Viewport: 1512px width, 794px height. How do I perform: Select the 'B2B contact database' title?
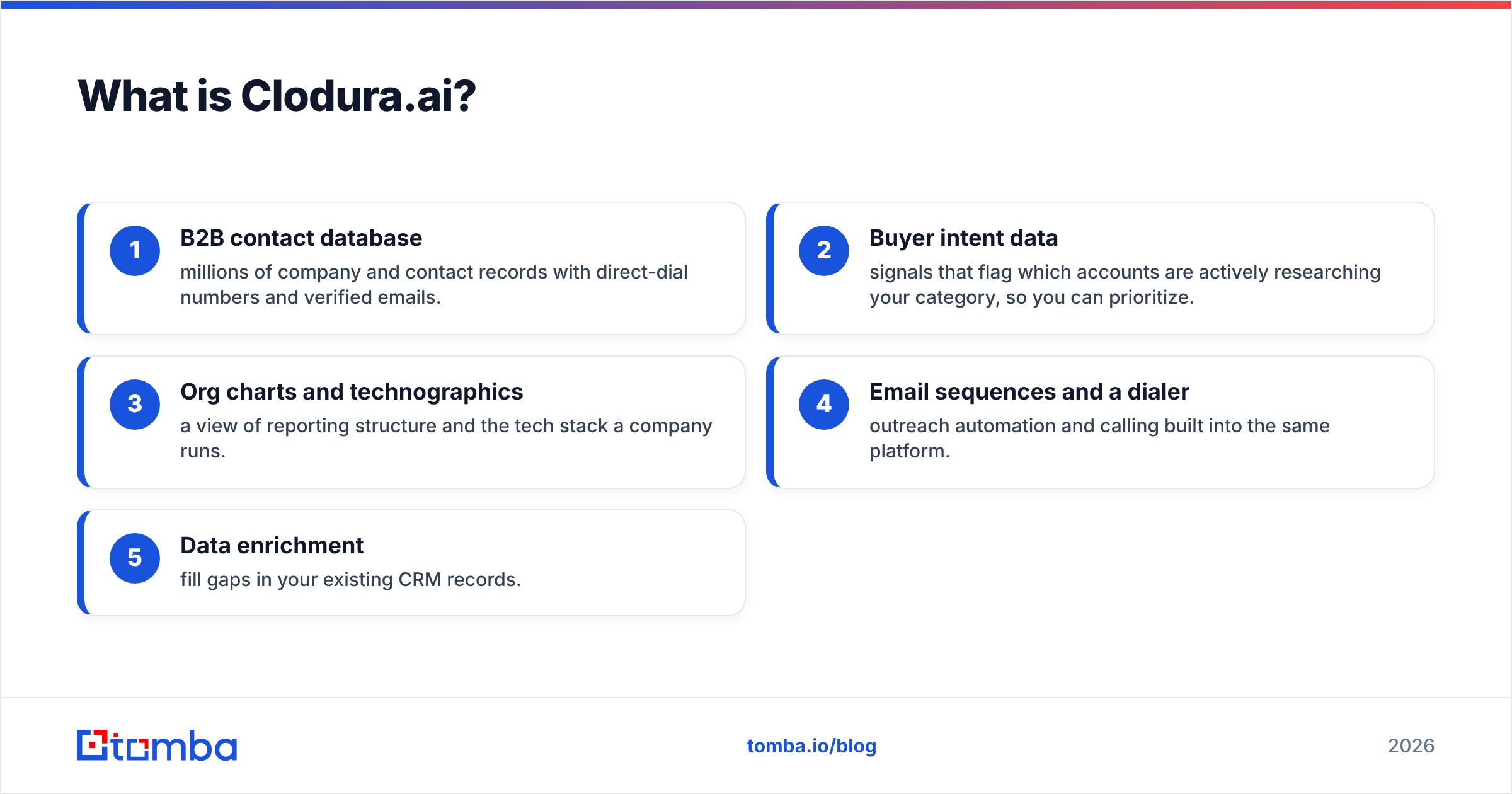pyautogui.click(x=301, y=238)
